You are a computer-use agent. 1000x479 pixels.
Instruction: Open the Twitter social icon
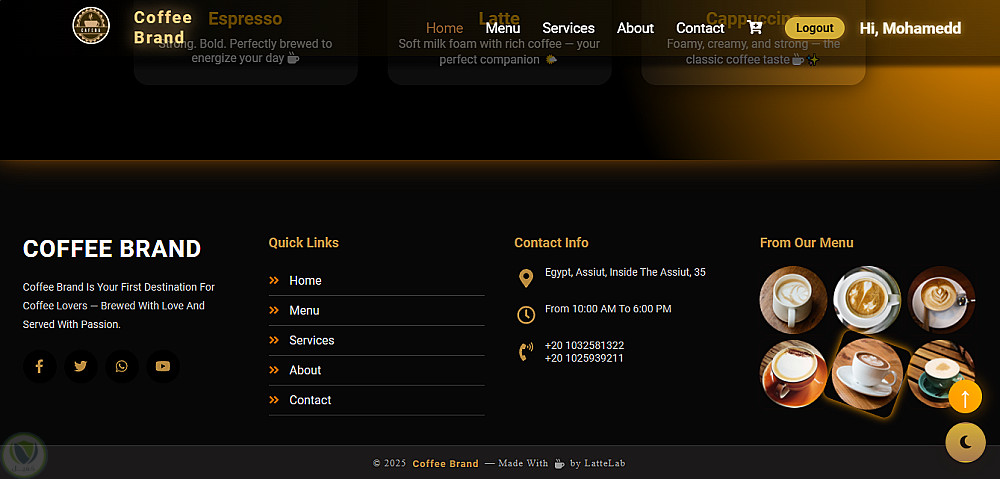pos(80,366)
